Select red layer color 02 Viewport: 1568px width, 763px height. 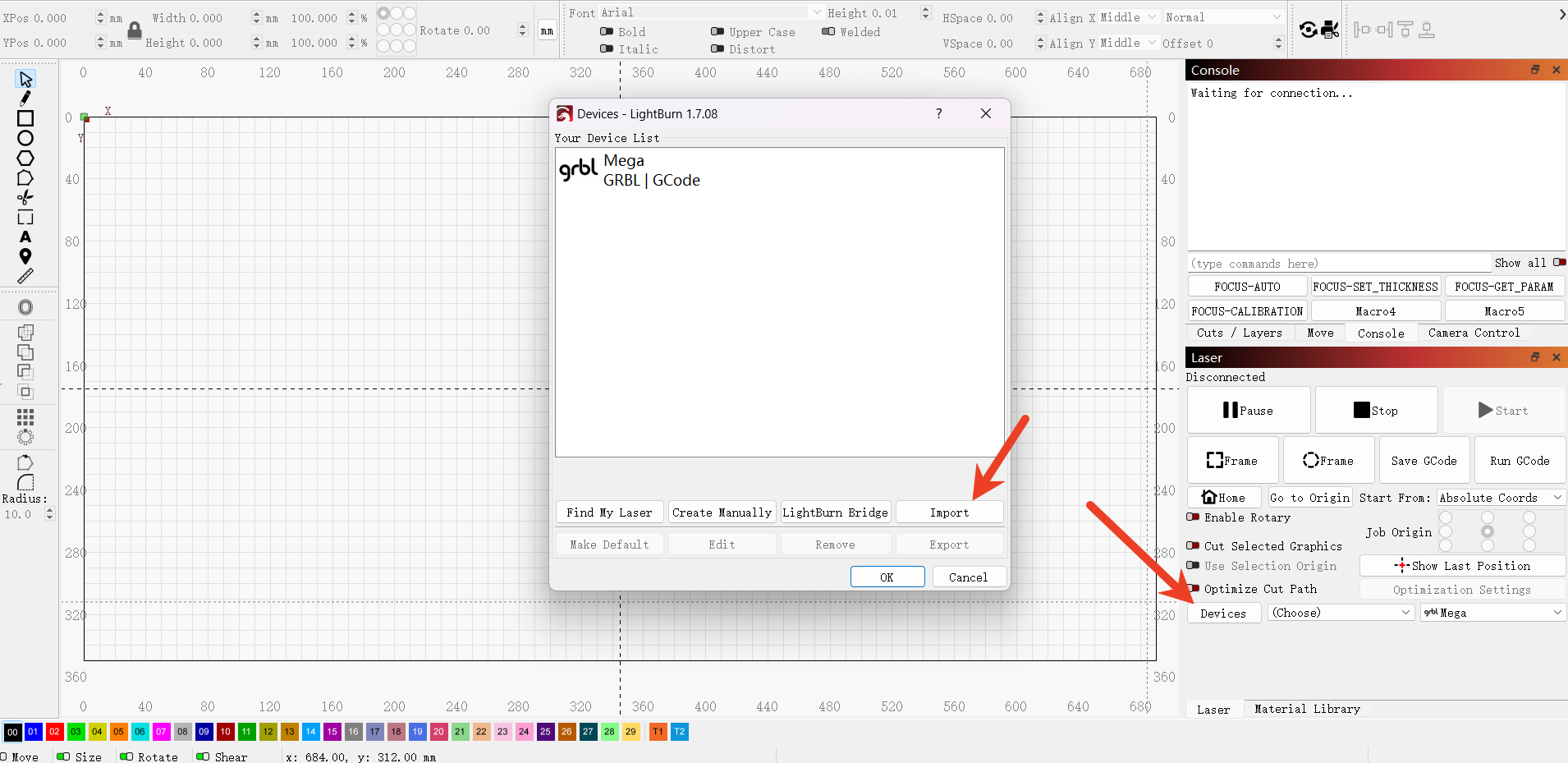[x=54, y=731]
